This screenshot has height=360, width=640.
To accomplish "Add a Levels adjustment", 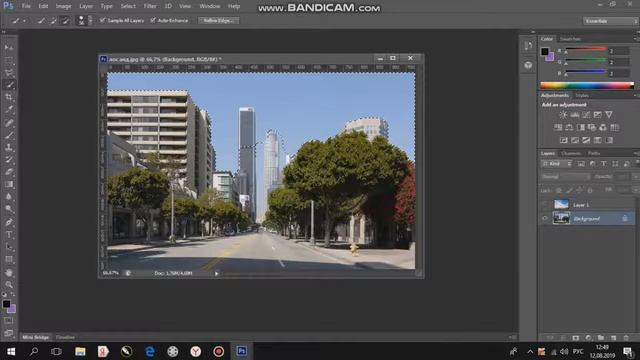I will click(x=575, y=115).
